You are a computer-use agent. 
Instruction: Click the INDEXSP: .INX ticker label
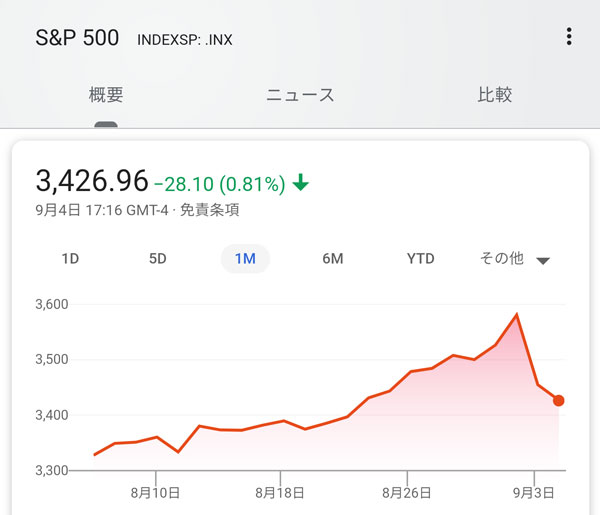click(185, 40)
